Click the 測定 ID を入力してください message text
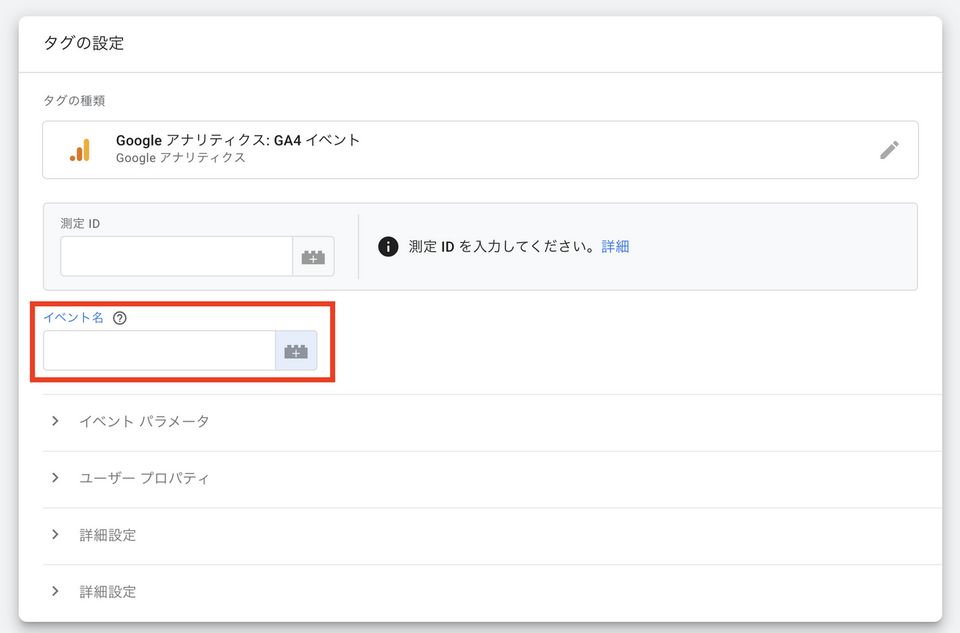The height and width of the screenshot is (633, 960). coord(502,247)
